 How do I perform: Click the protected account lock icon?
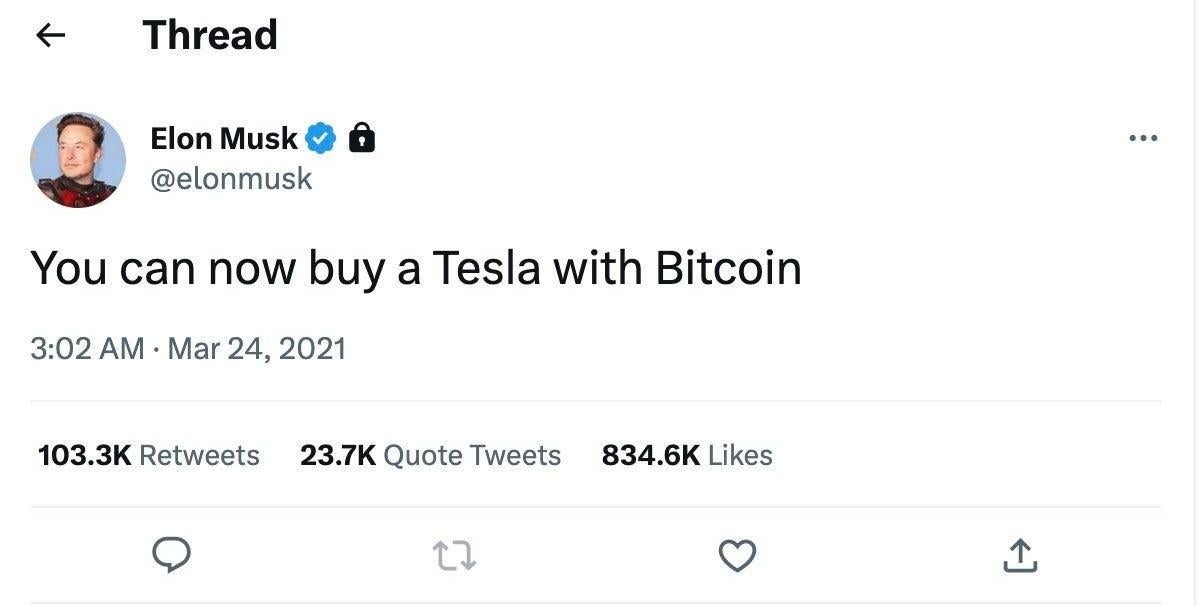pos(361,138)
